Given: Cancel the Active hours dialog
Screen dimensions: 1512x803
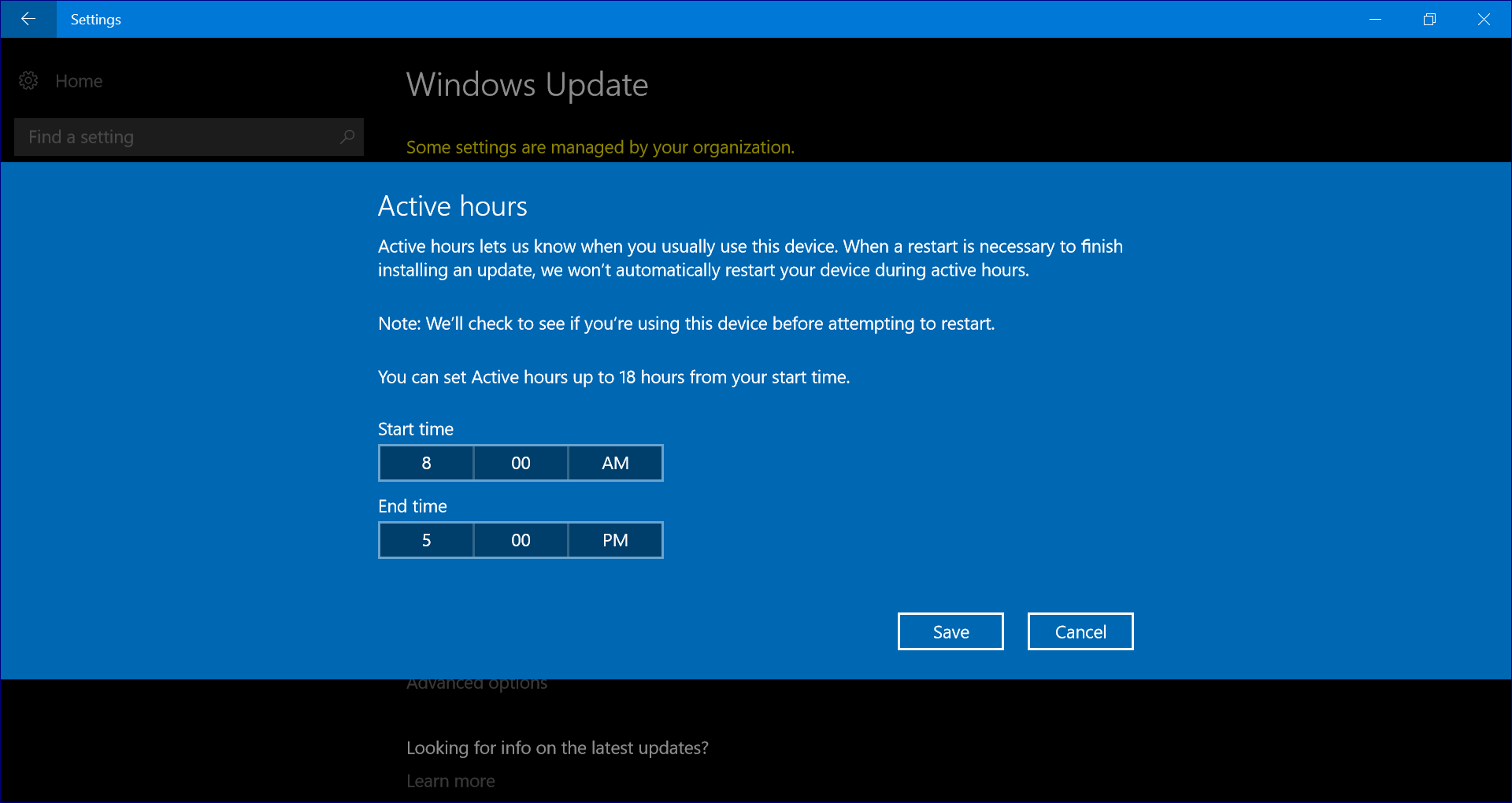Looking at the screenshot, I should pyautogui.click(x=1080, y=631).
